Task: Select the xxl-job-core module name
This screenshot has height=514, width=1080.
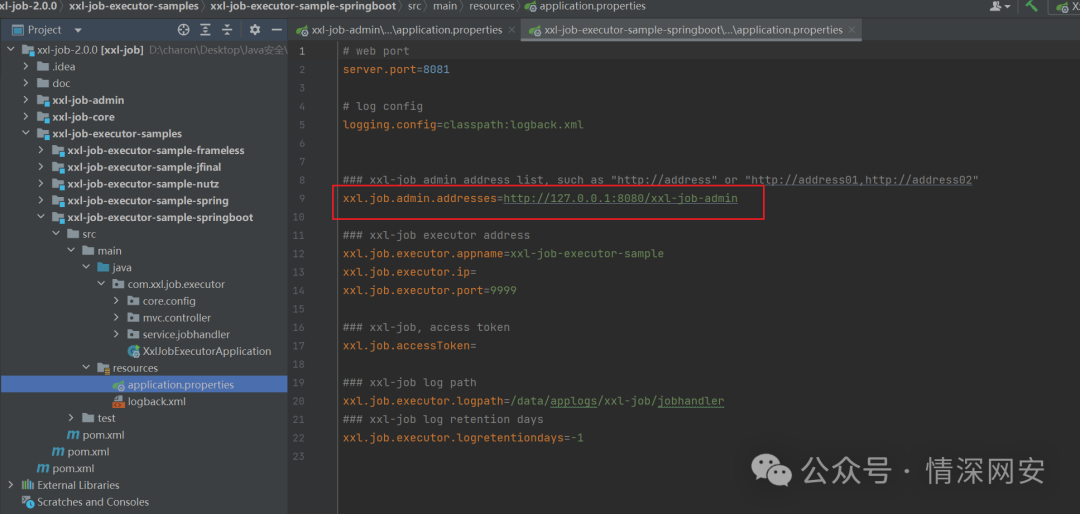Action: pyautogui.click(x=83, y=117)
